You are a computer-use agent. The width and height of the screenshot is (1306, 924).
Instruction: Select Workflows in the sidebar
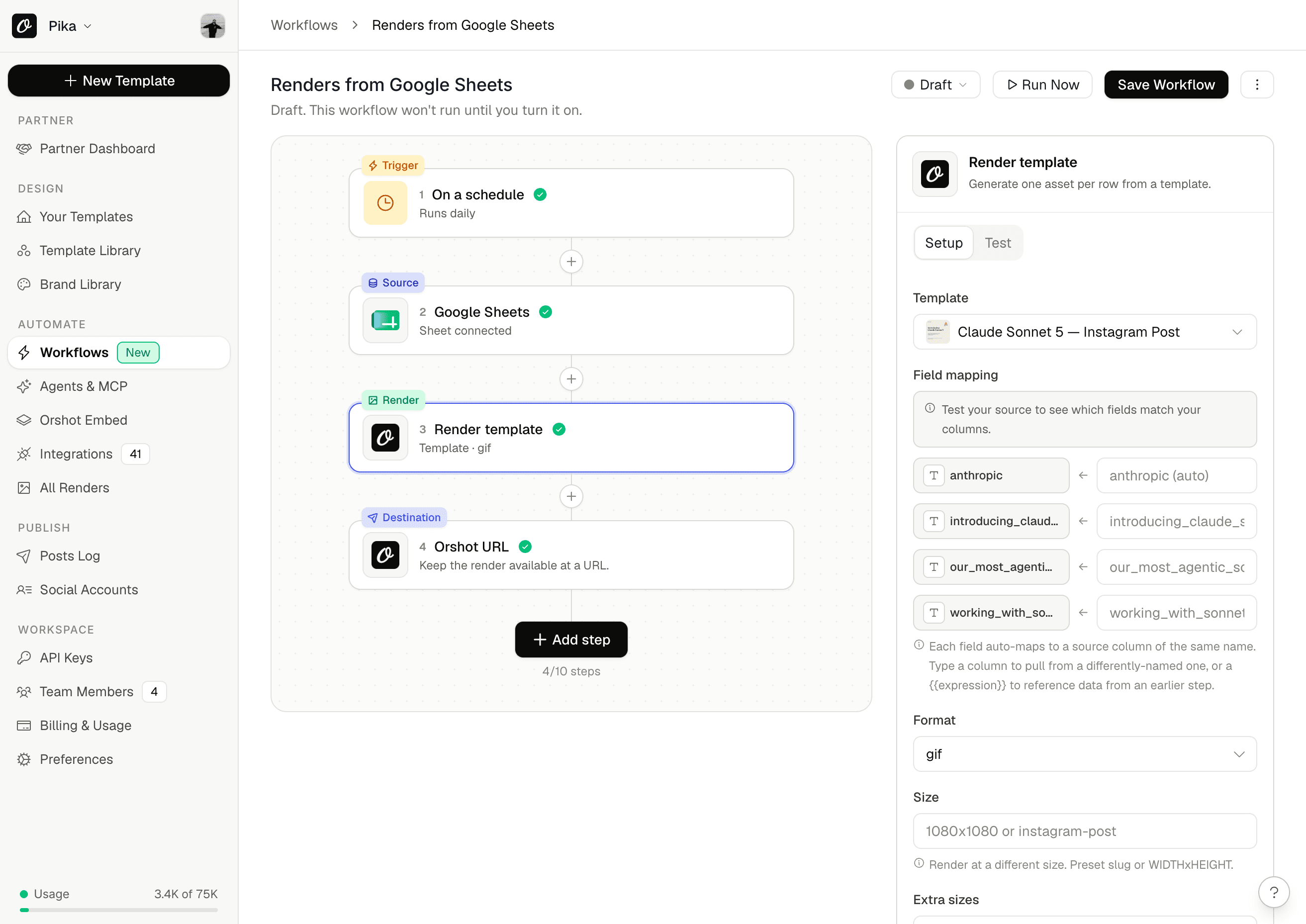[118, 353]
